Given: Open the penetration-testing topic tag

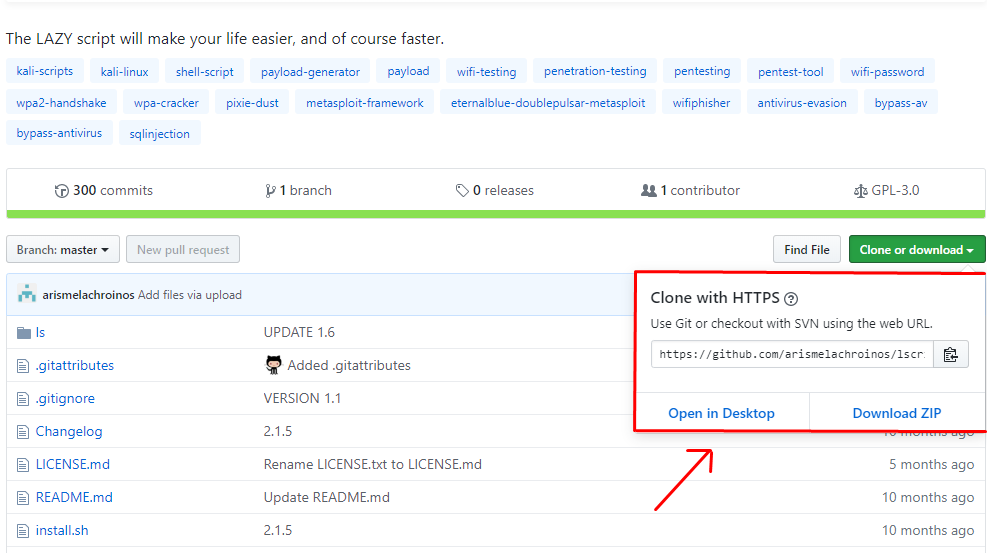Looking at the screenshot, I should pyautogui.click(x=595, y=71).
